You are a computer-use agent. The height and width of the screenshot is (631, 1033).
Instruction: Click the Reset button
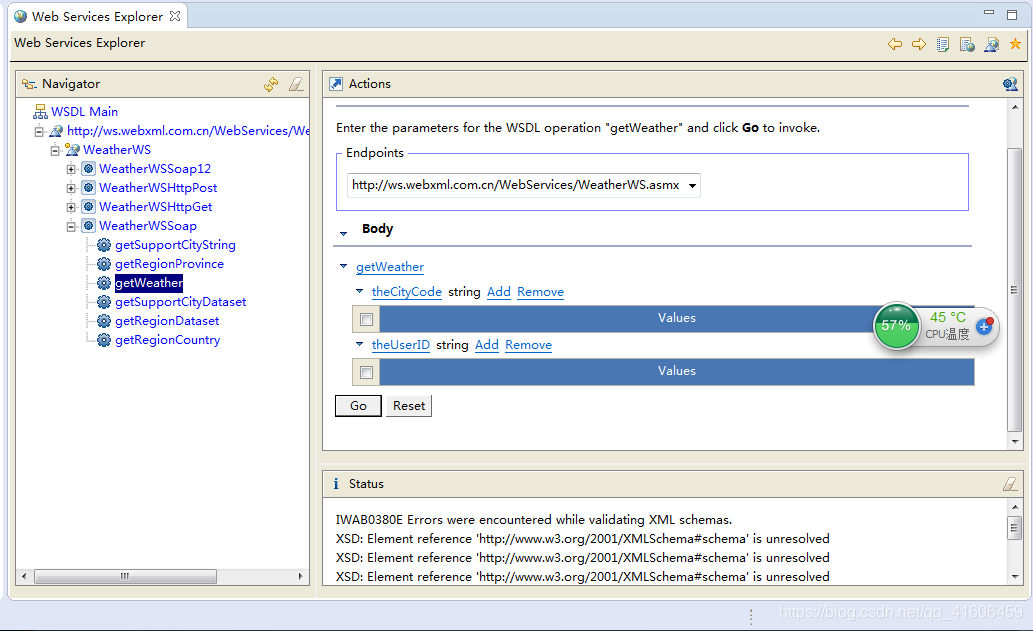[408, 406]
